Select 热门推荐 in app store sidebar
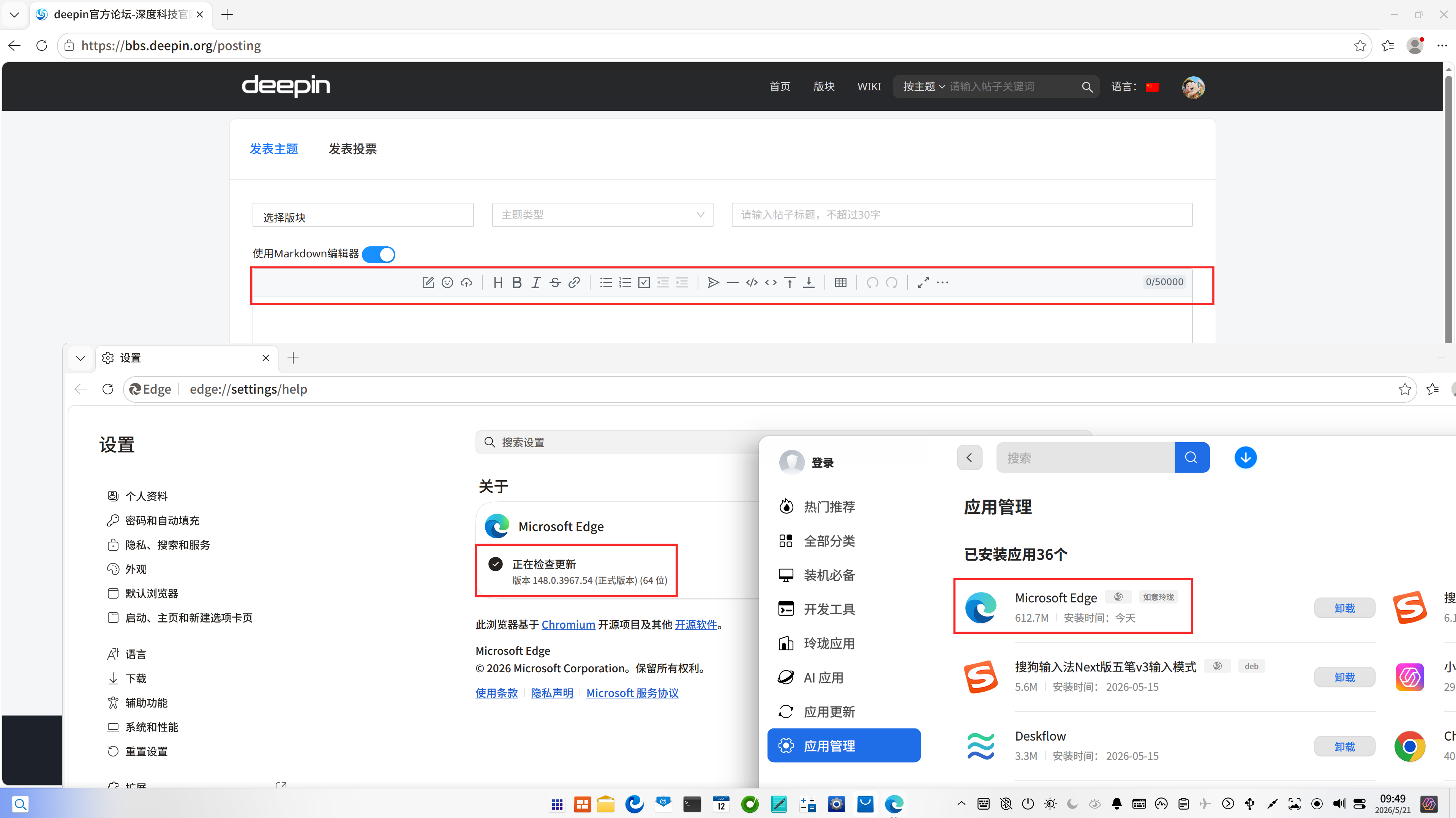 pos(845,507)
